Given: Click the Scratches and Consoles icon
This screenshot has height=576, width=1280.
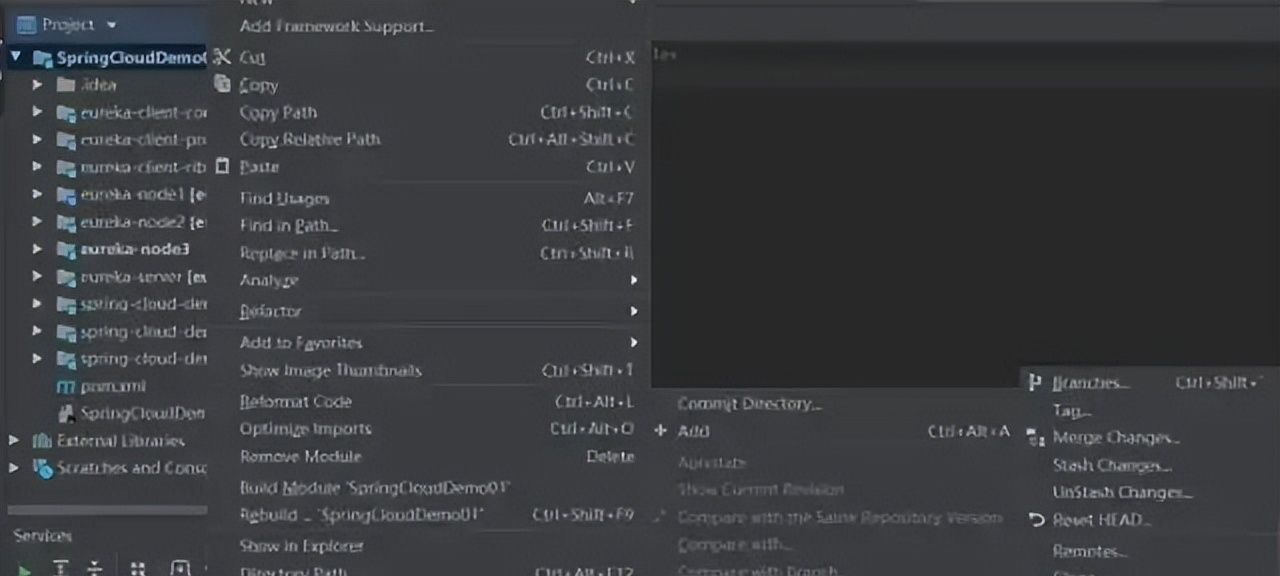Looking at the screenshot, I should (x=42, y=468).
